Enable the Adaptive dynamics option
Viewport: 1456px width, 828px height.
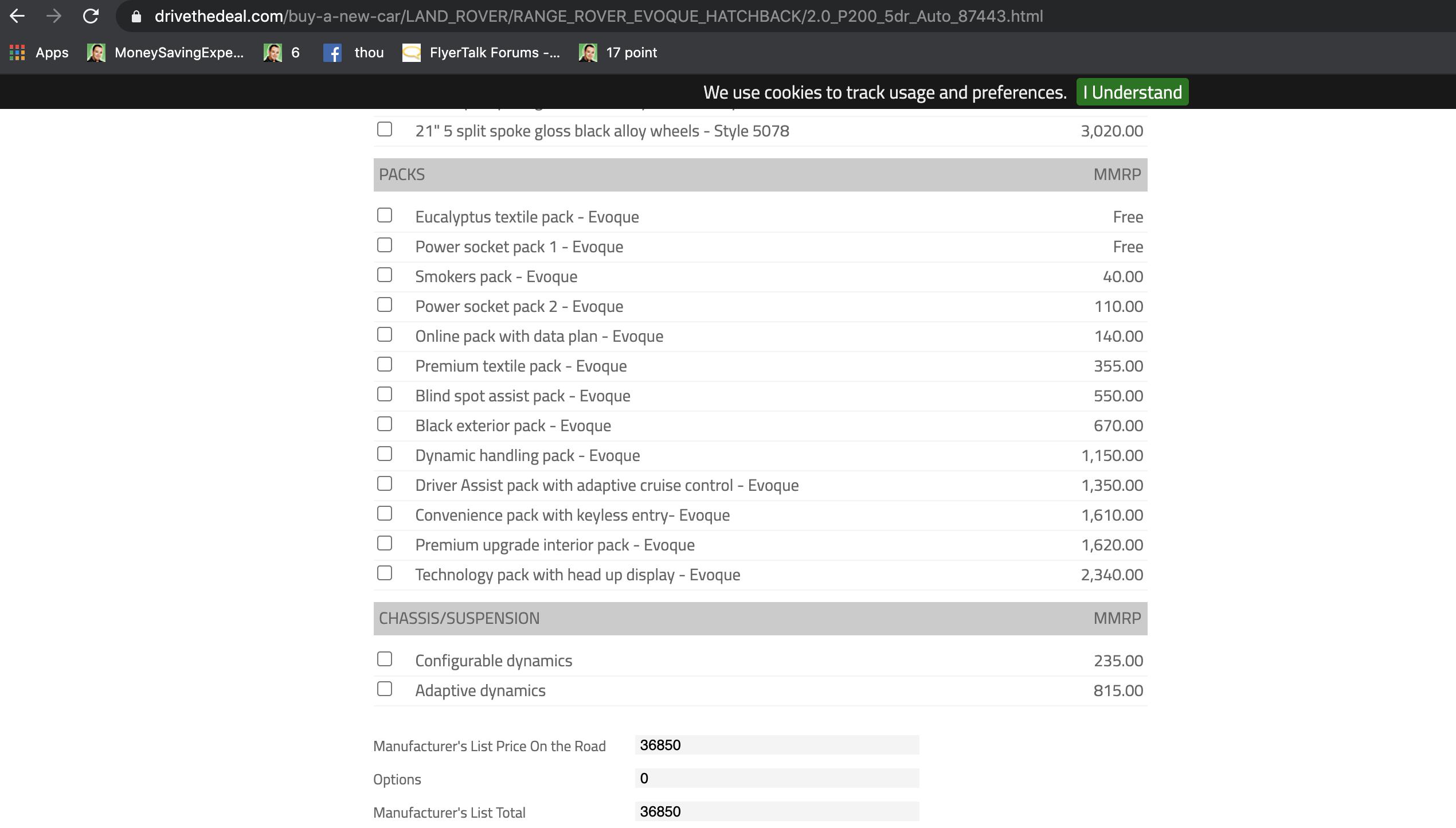point(385,689)
